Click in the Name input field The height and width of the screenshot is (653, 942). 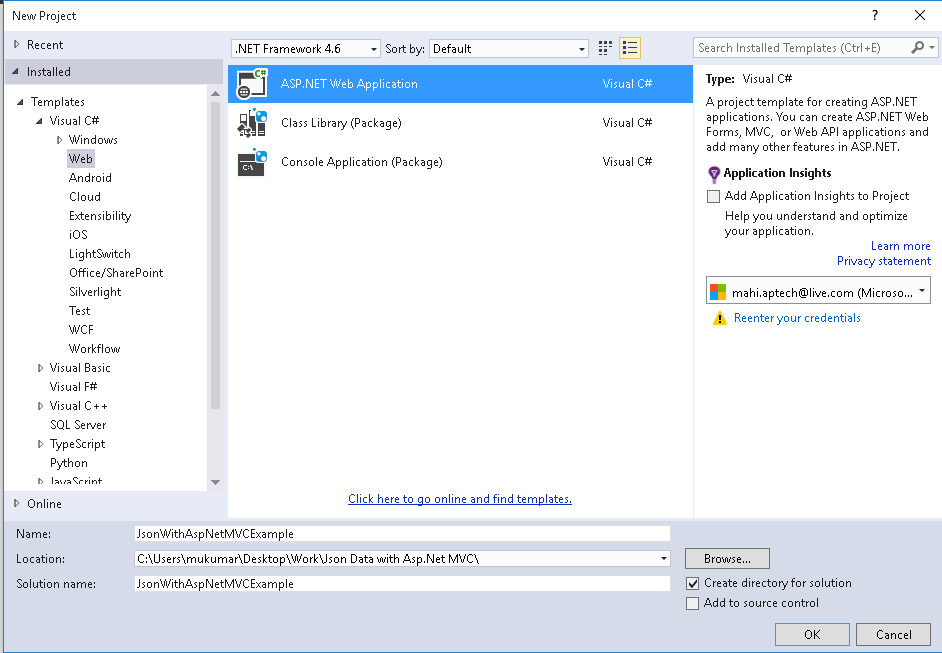pyautogui.click(x=402, y=533)
